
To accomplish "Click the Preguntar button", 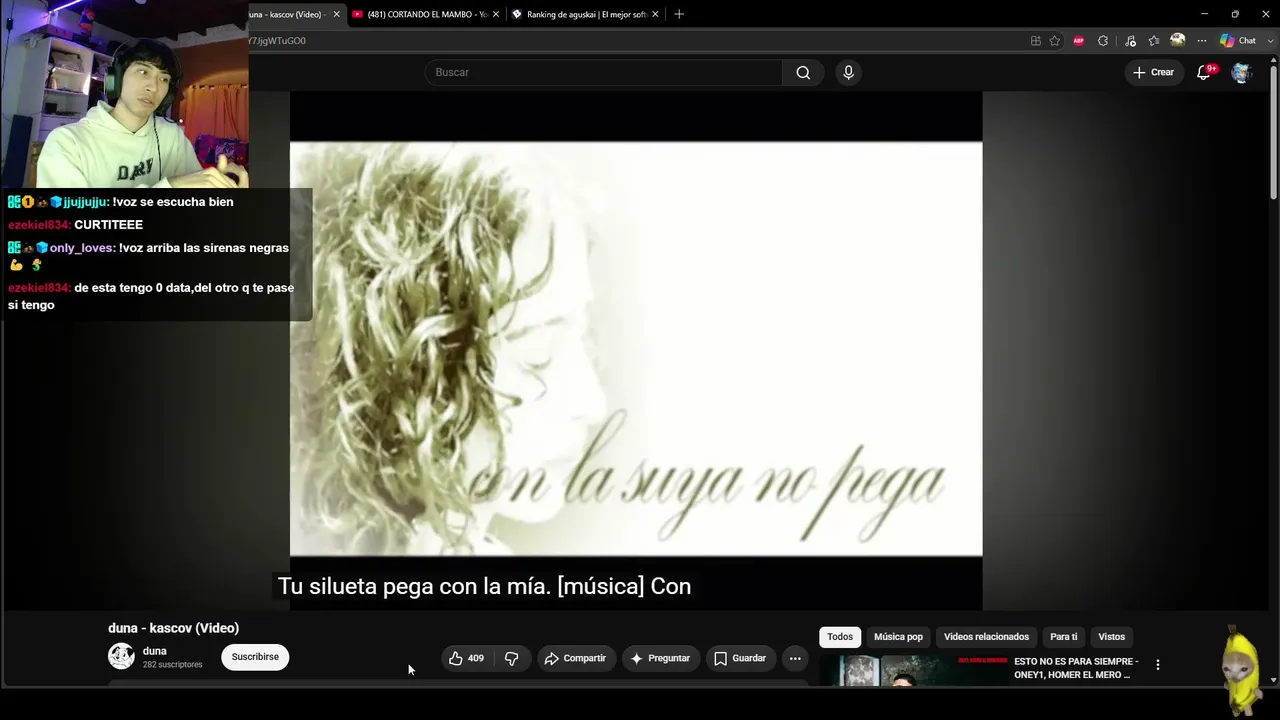I will coord(660,658).
